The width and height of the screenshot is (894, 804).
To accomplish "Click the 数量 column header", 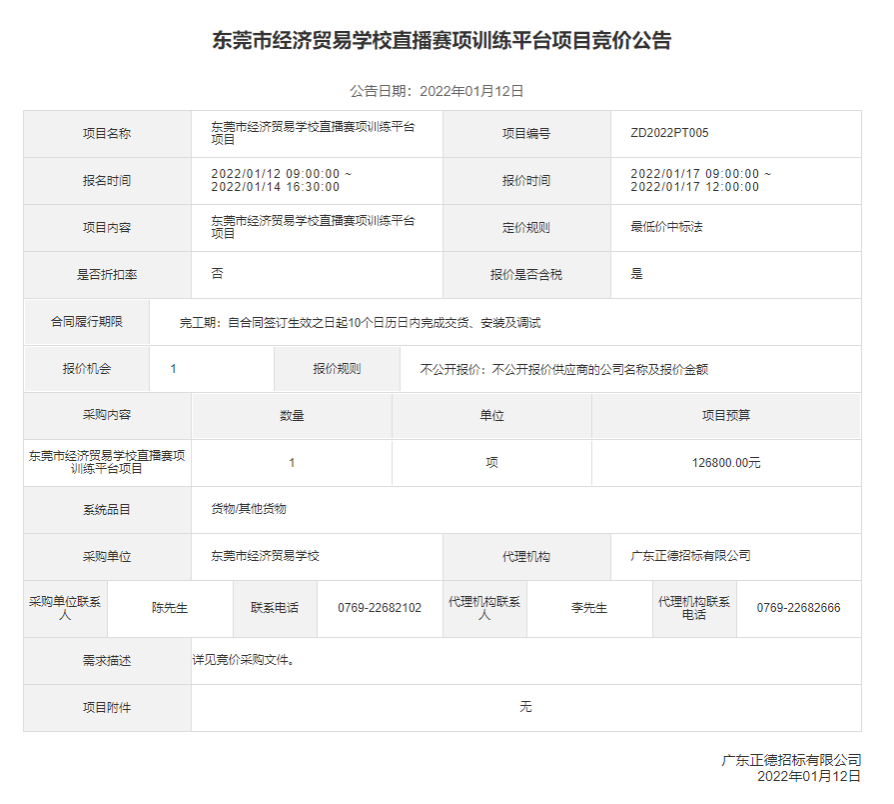I will point(292,416).
